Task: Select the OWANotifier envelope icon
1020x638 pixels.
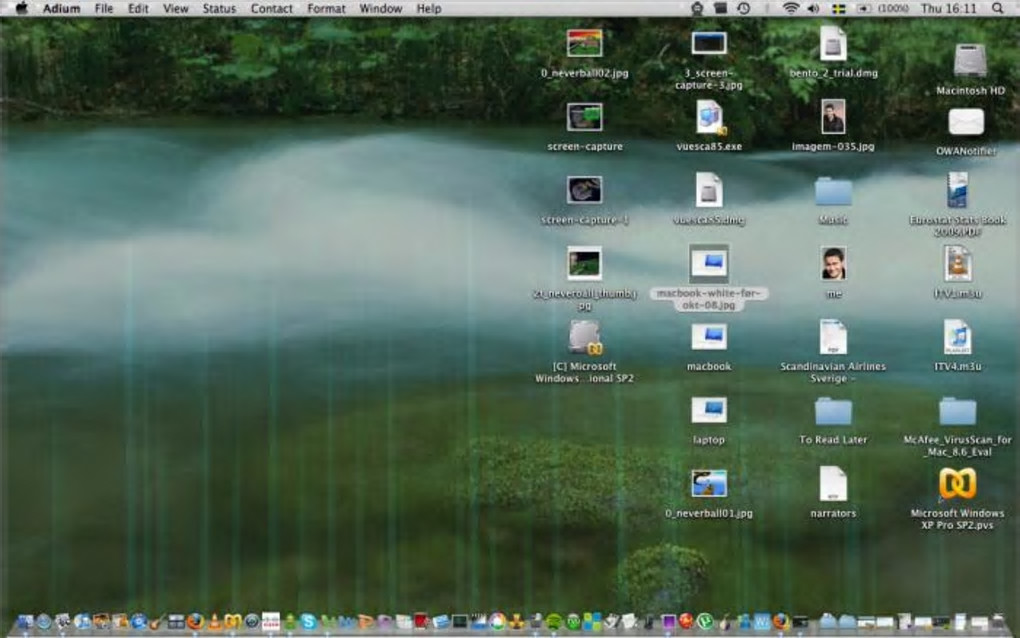Action: (966, 122)
